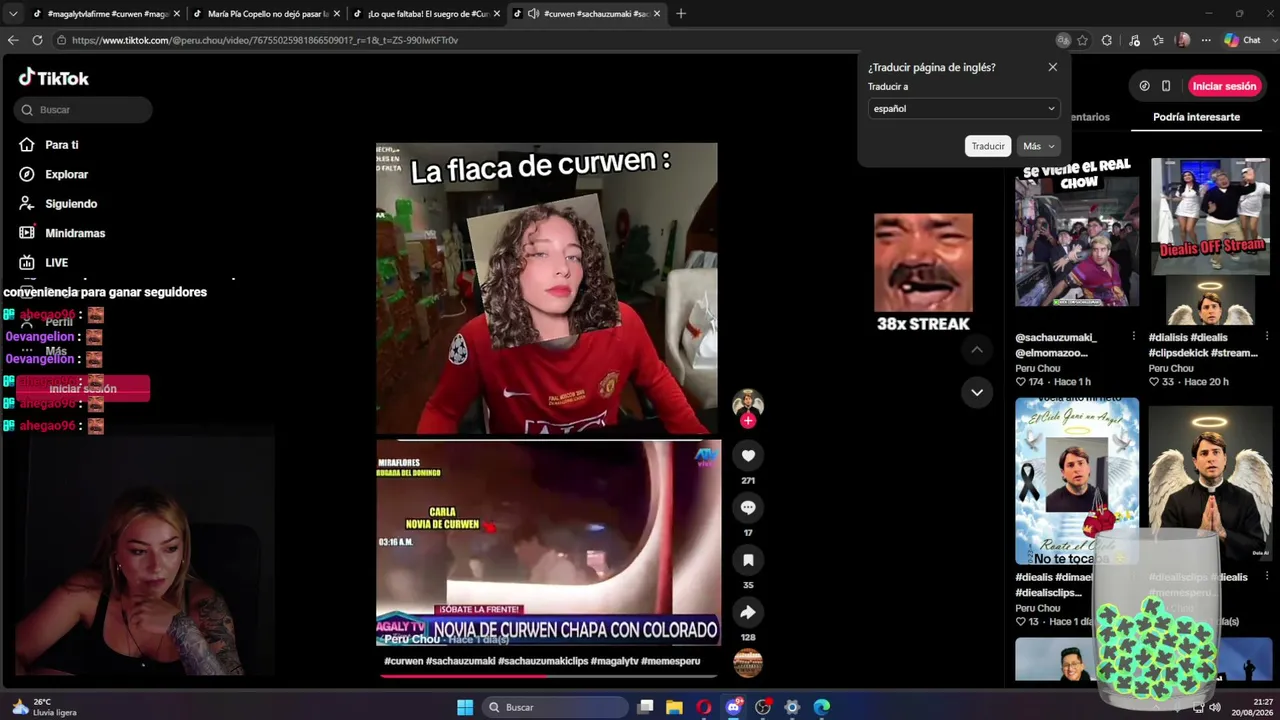This screenshot has height=720, width=1280.
Task: Open the Copilot Chat button in Edge
Action: point(1242,40)
